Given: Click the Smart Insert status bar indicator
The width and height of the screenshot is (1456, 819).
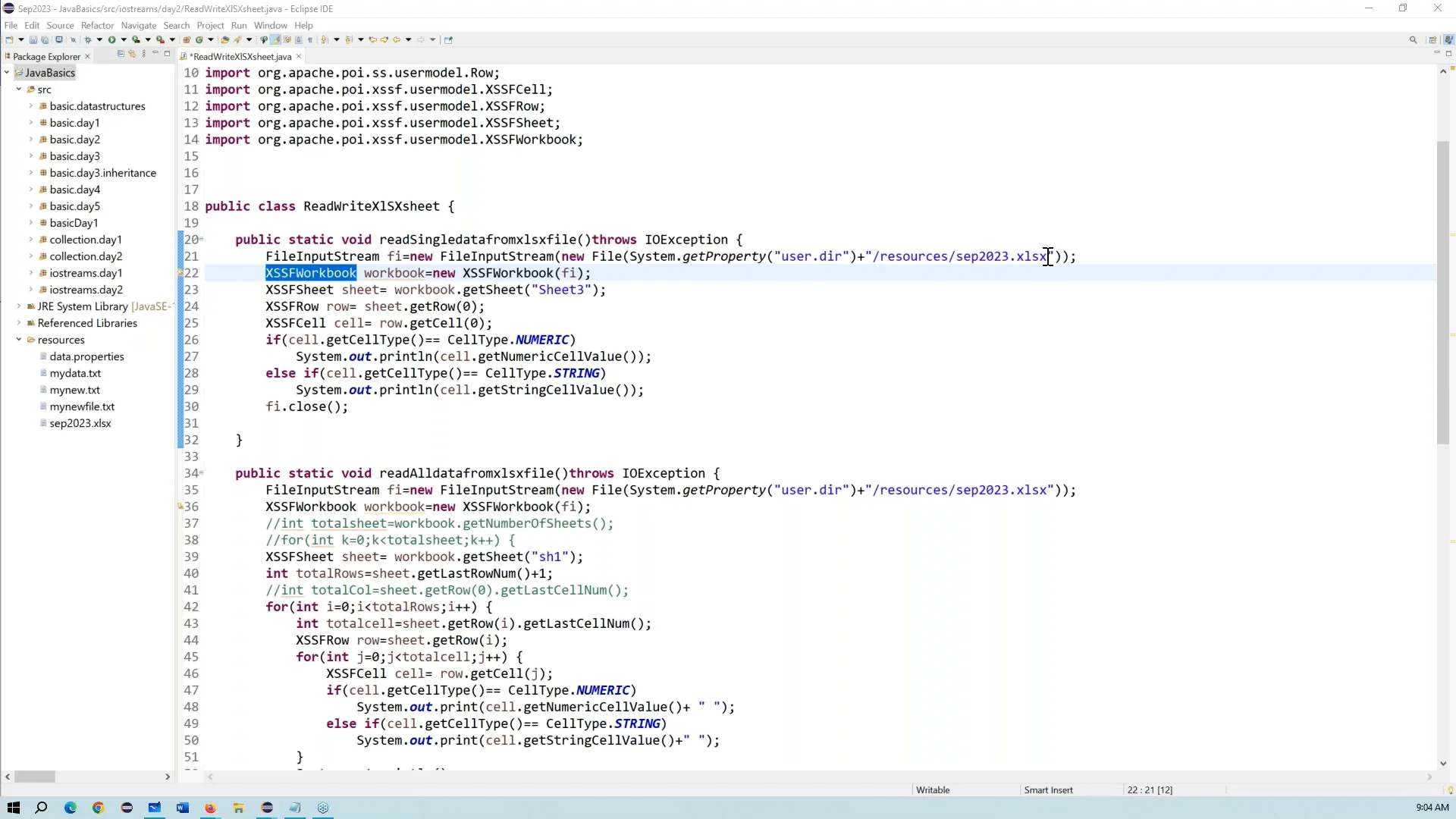Looking at the screenshot, I should (1048, 789).
